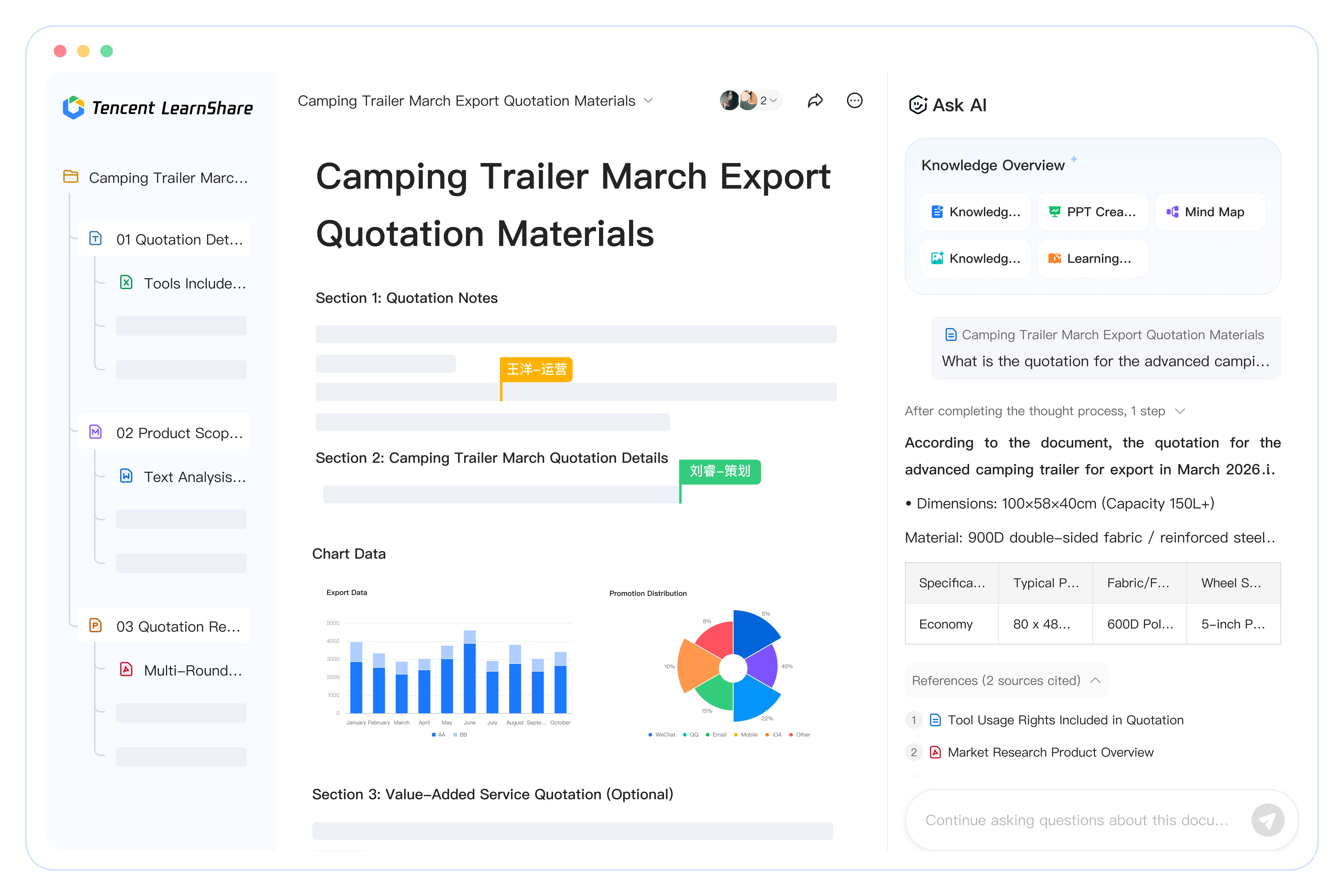Click the 5-inch P… table cell
Image resolution: width=1344 pixels, height=896 pixels.
tap(1234, 624)
